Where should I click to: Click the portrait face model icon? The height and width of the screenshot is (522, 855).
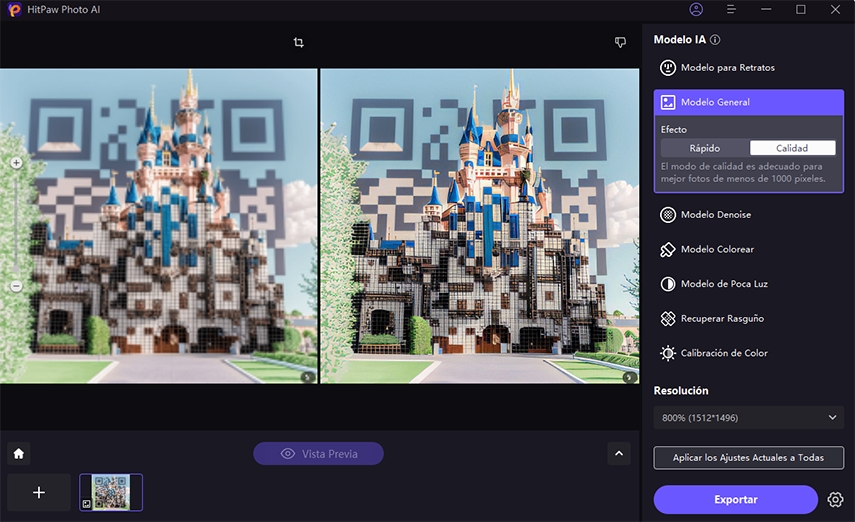pyautogui.click(x=667, y=68)
